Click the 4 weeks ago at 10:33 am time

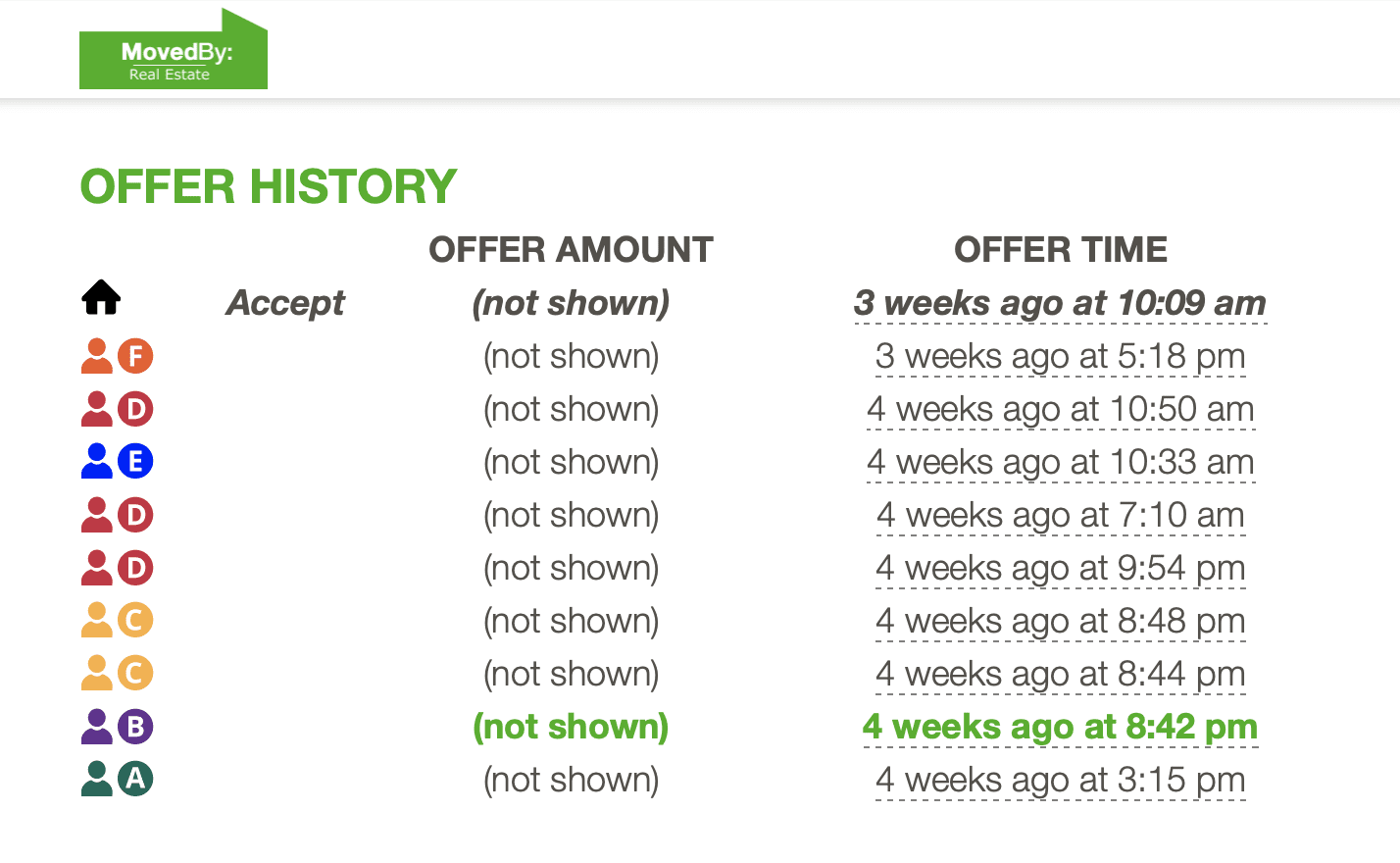point(1060,462)
